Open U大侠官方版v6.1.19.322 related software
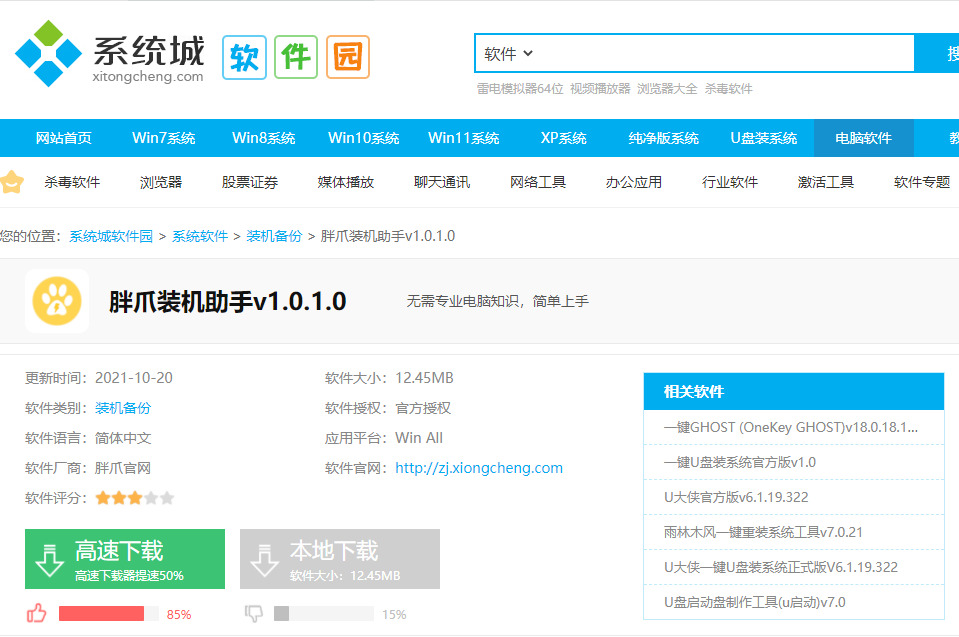959x637 pixels. (x=736, y=497)
